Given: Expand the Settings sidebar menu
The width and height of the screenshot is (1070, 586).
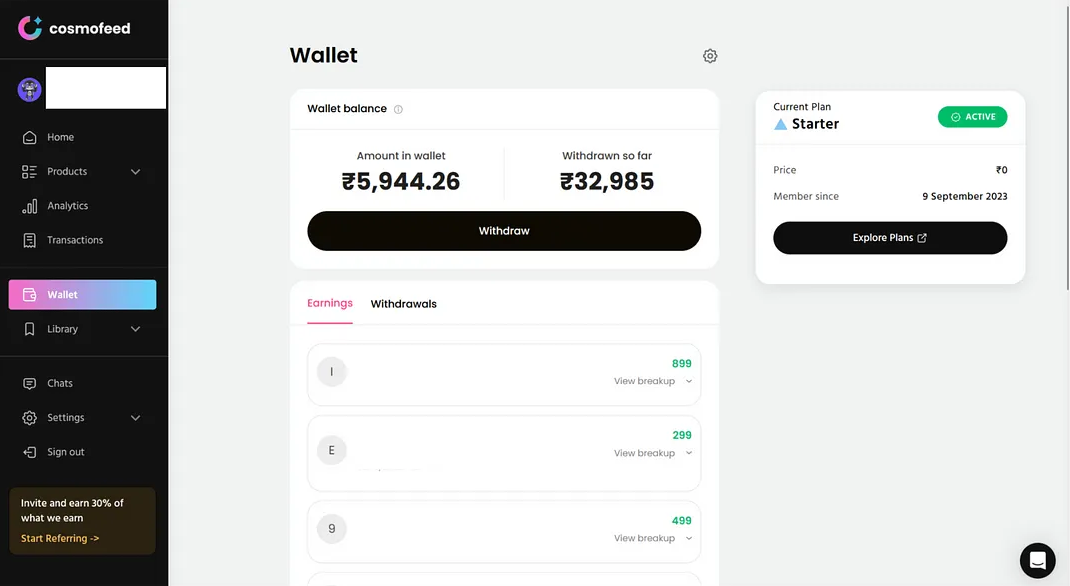Looking at the screenshot, I should coord(136,418).
